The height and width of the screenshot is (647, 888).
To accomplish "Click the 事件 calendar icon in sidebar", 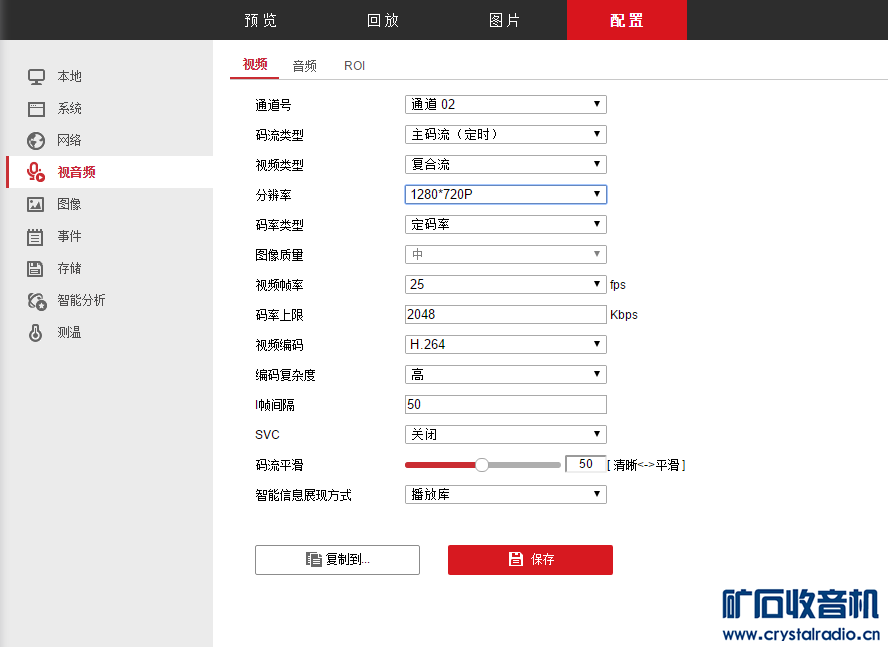I will pyautogui.click(x=35, y=237).
